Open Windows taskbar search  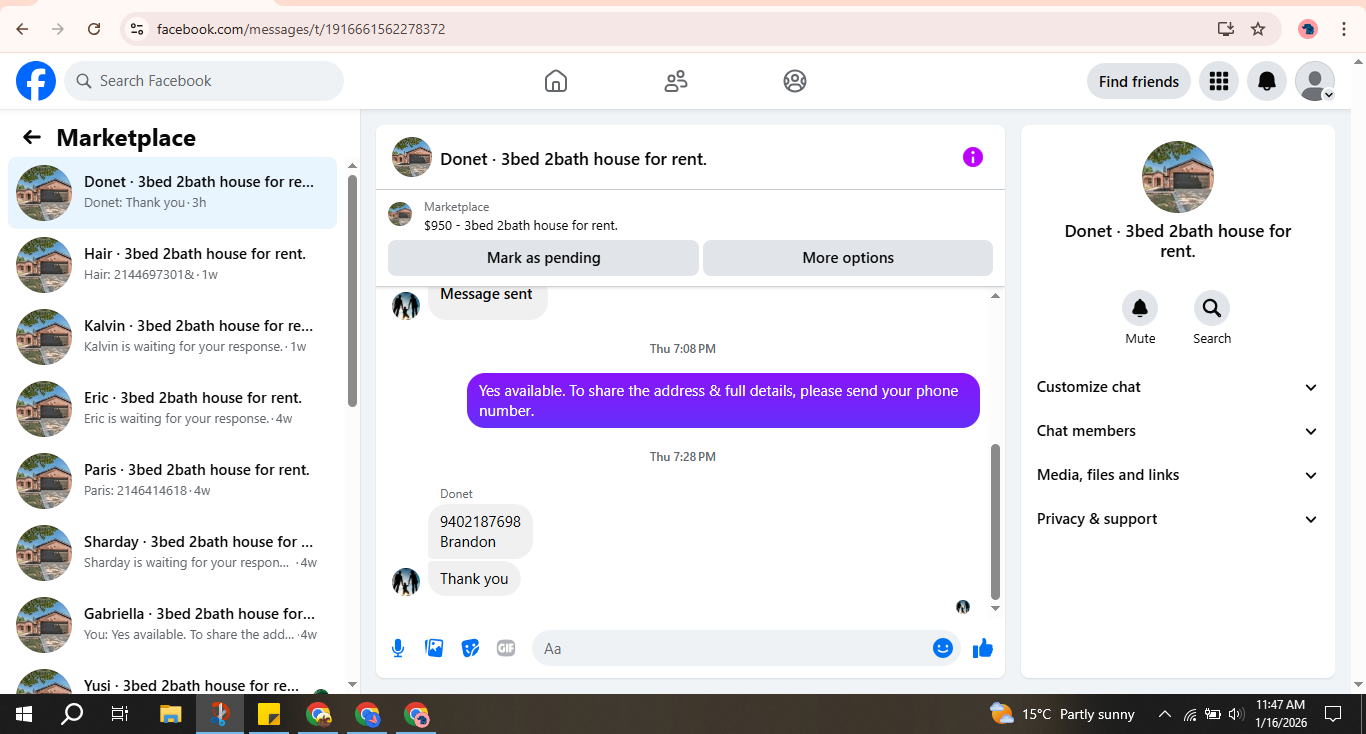(x=72, y=714)
